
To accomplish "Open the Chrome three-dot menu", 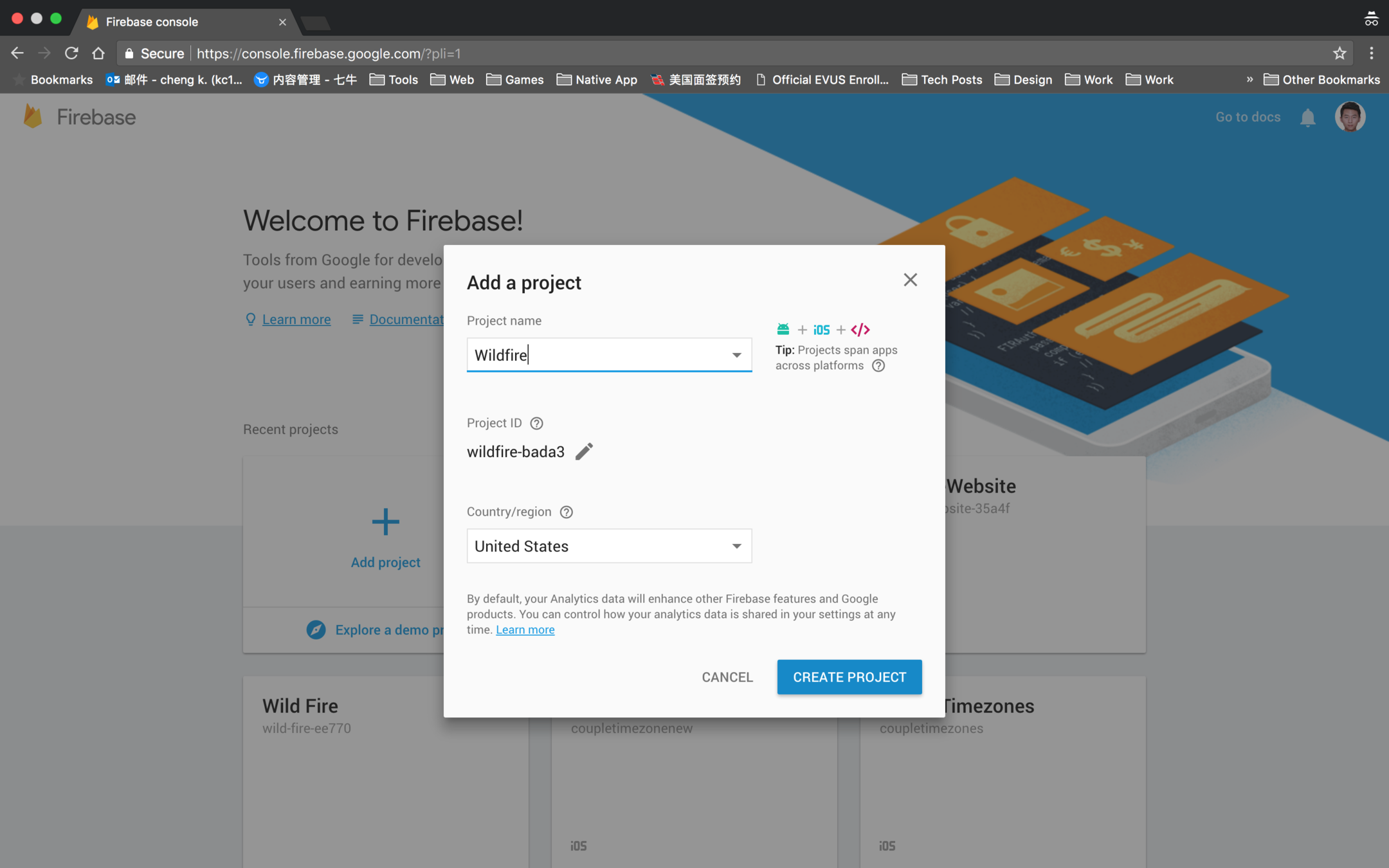I will coord(1372,53).
